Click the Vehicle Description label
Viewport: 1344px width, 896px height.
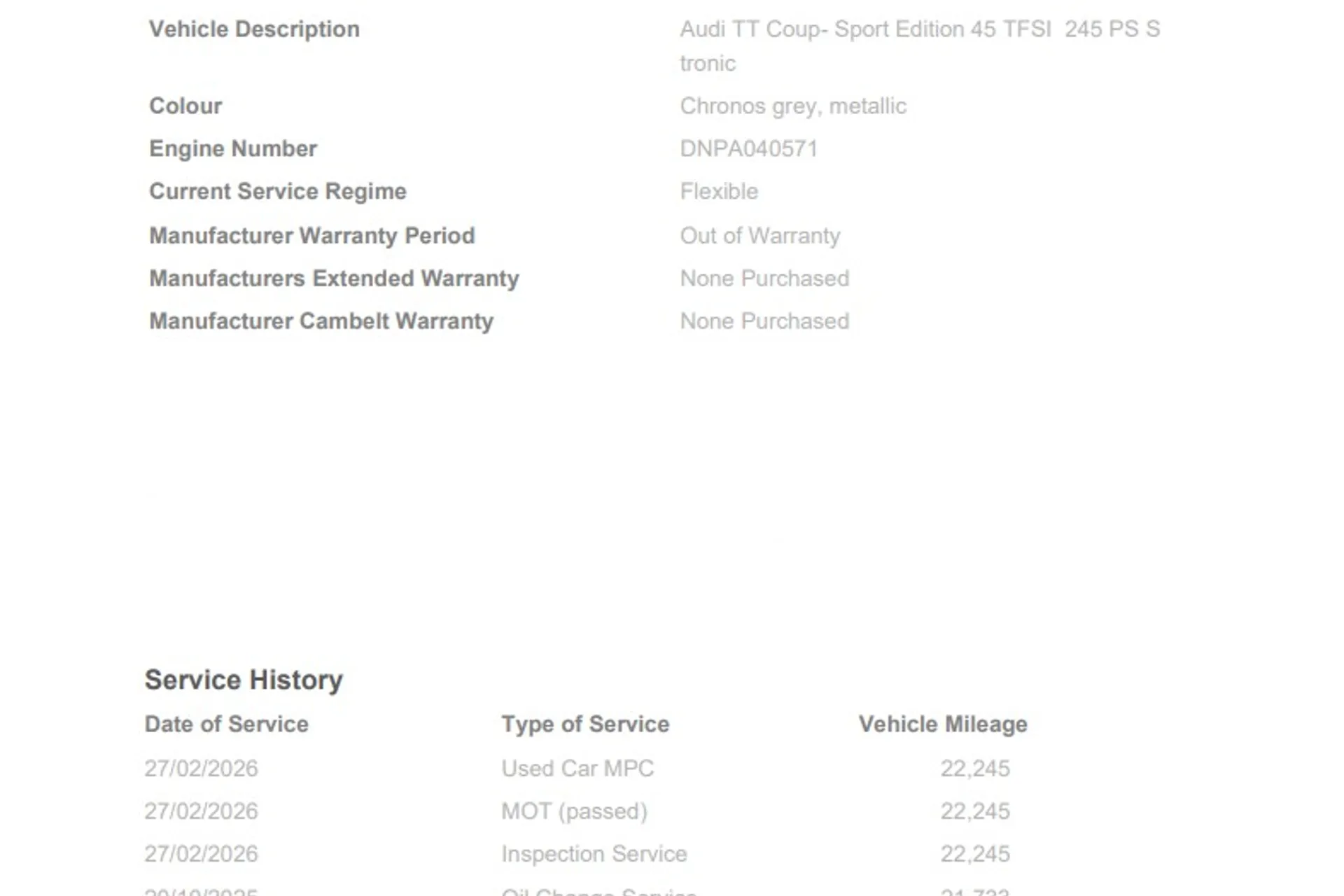[x=254, y=29]
